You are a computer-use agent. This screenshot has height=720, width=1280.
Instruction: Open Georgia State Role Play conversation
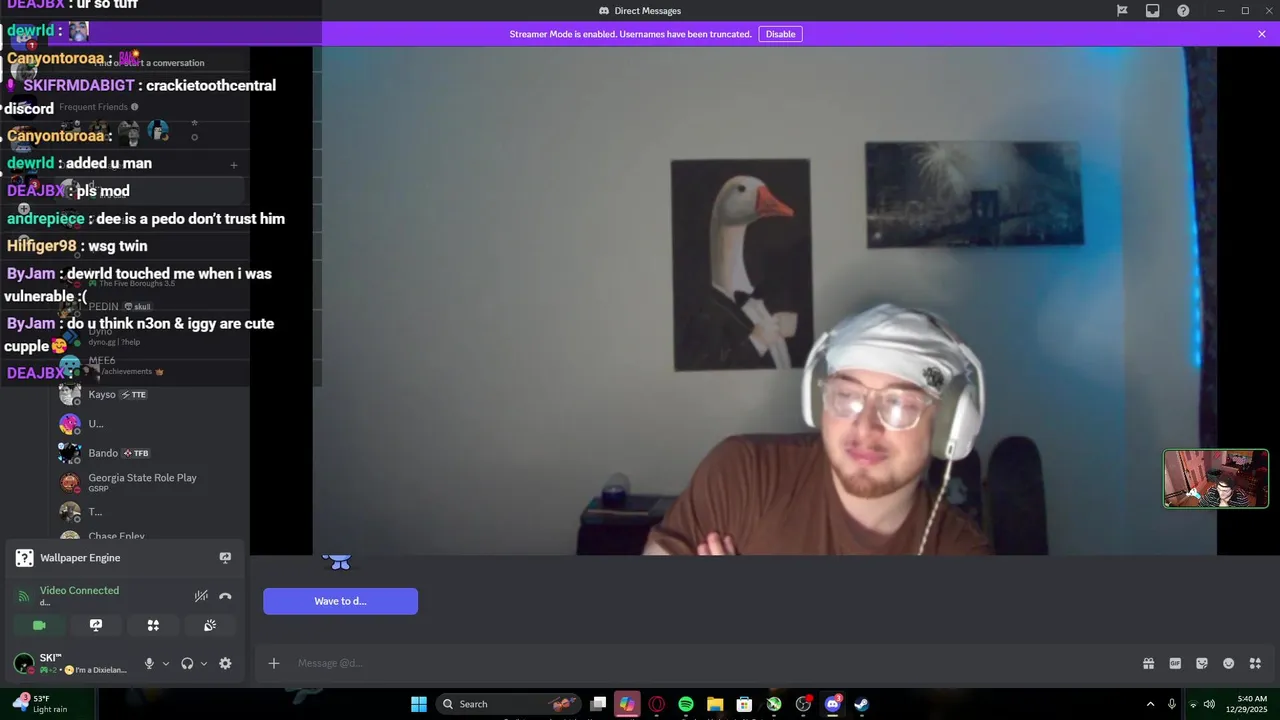[150, 482]
